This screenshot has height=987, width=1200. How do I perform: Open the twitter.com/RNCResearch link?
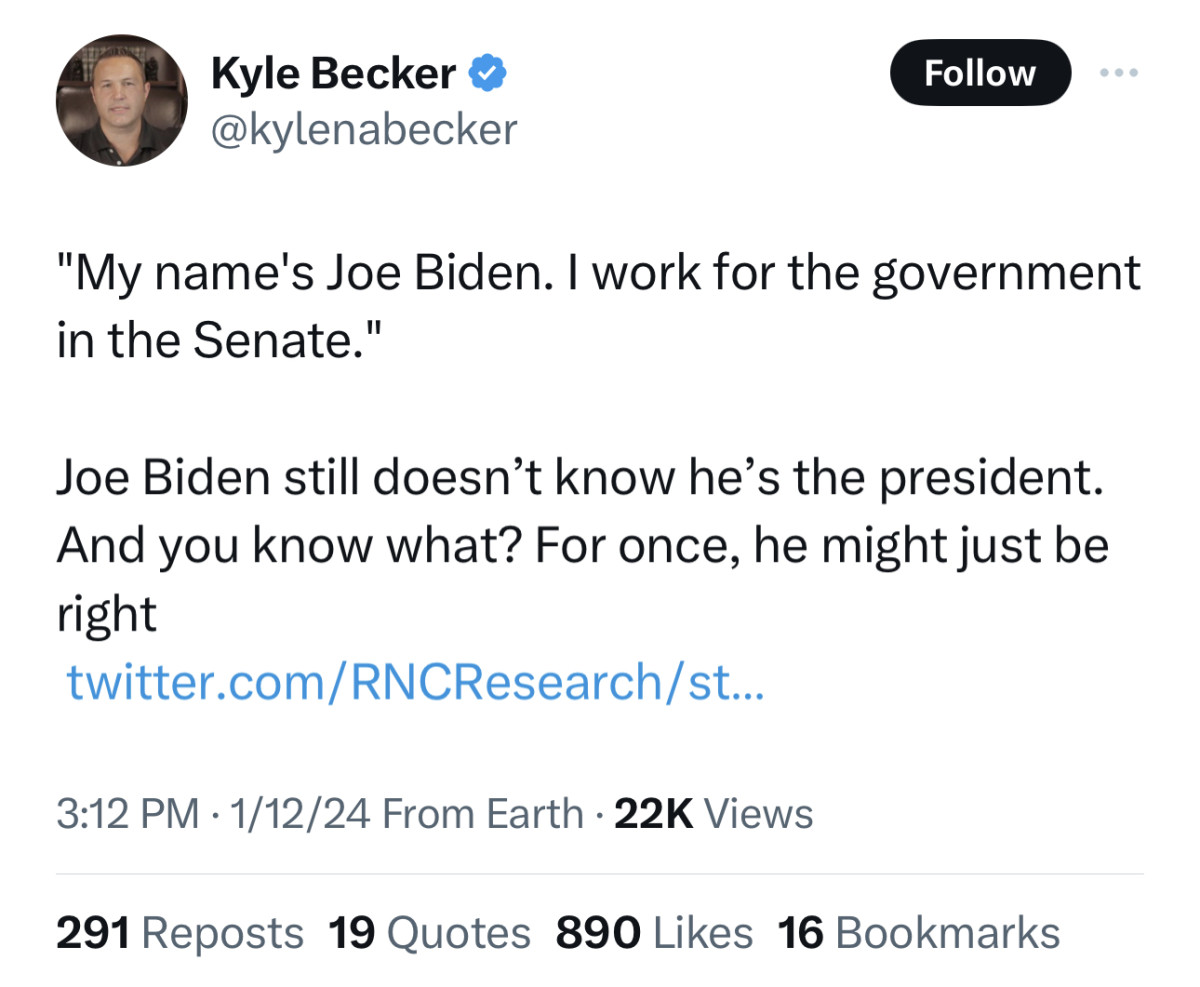coord(414,682)
